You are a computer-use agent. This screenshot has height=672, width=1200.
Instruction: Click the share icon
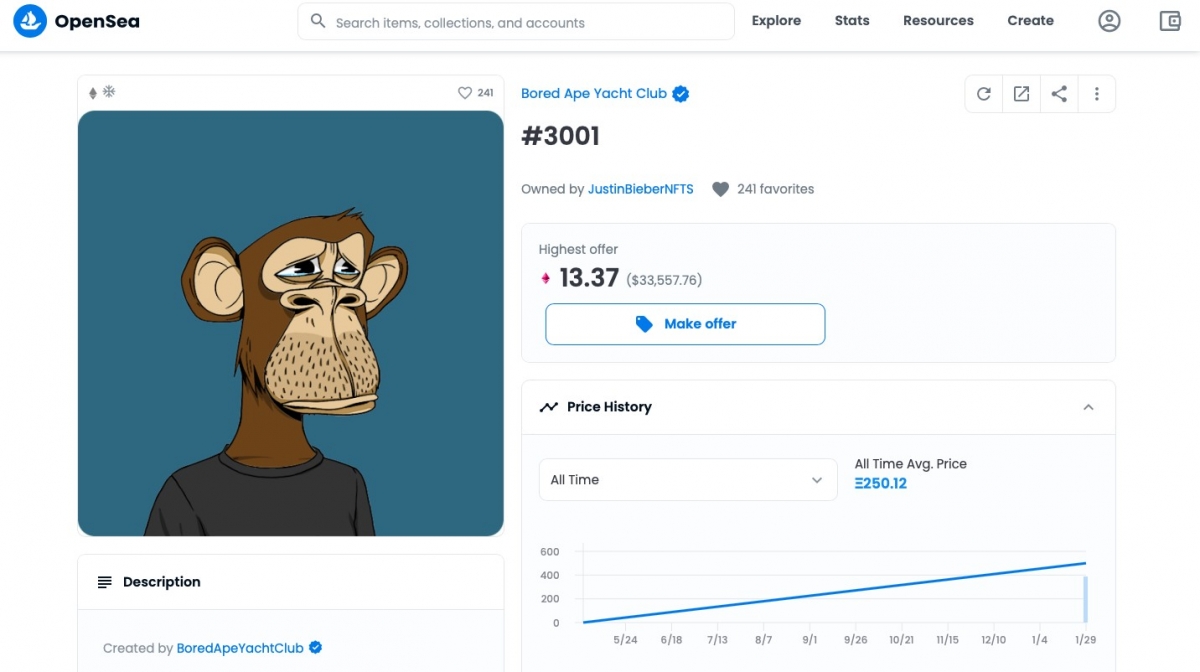[1059, 94]
